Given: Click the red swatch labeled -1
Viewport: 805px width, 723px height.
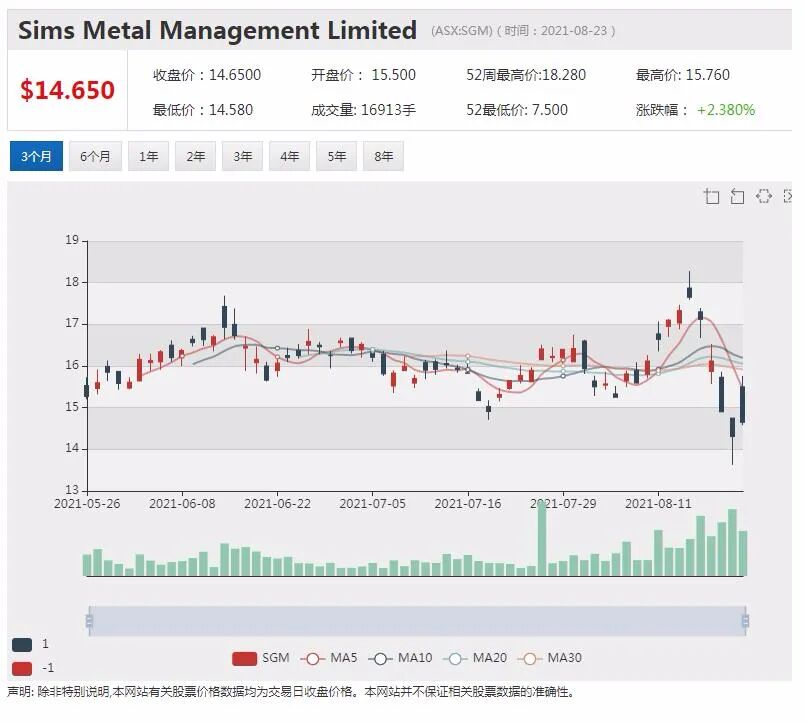Looking at the screenshot, I should (x=22, y=669).
